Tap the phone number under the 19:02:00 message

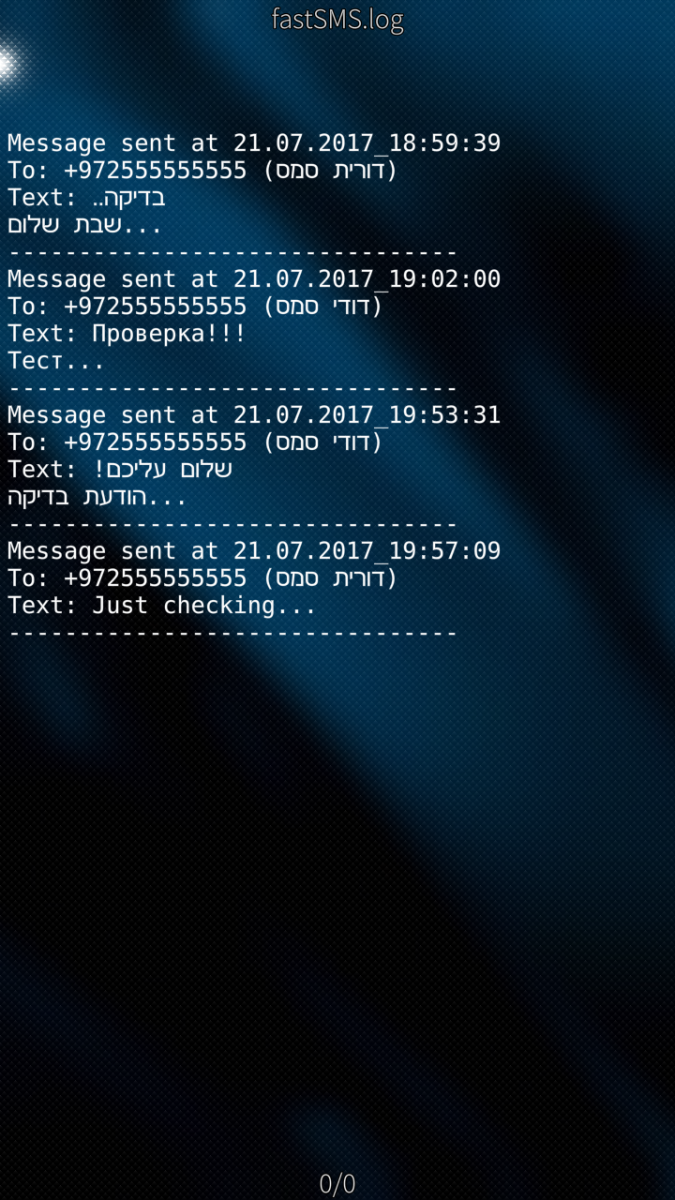[x=155, y=307]
